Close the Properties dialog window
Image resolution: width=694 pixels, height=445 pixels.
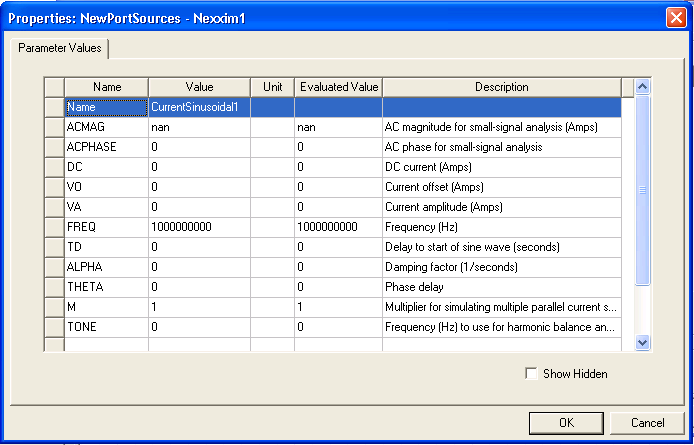[x=675, y=17]
